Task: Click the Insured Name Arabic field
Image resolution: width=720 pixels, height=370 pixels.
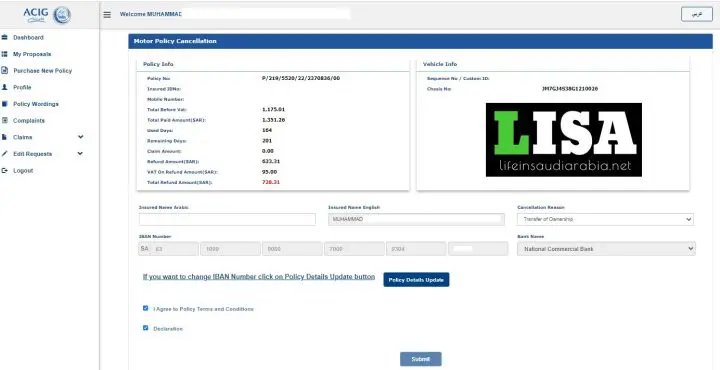Action: (227, 219)
